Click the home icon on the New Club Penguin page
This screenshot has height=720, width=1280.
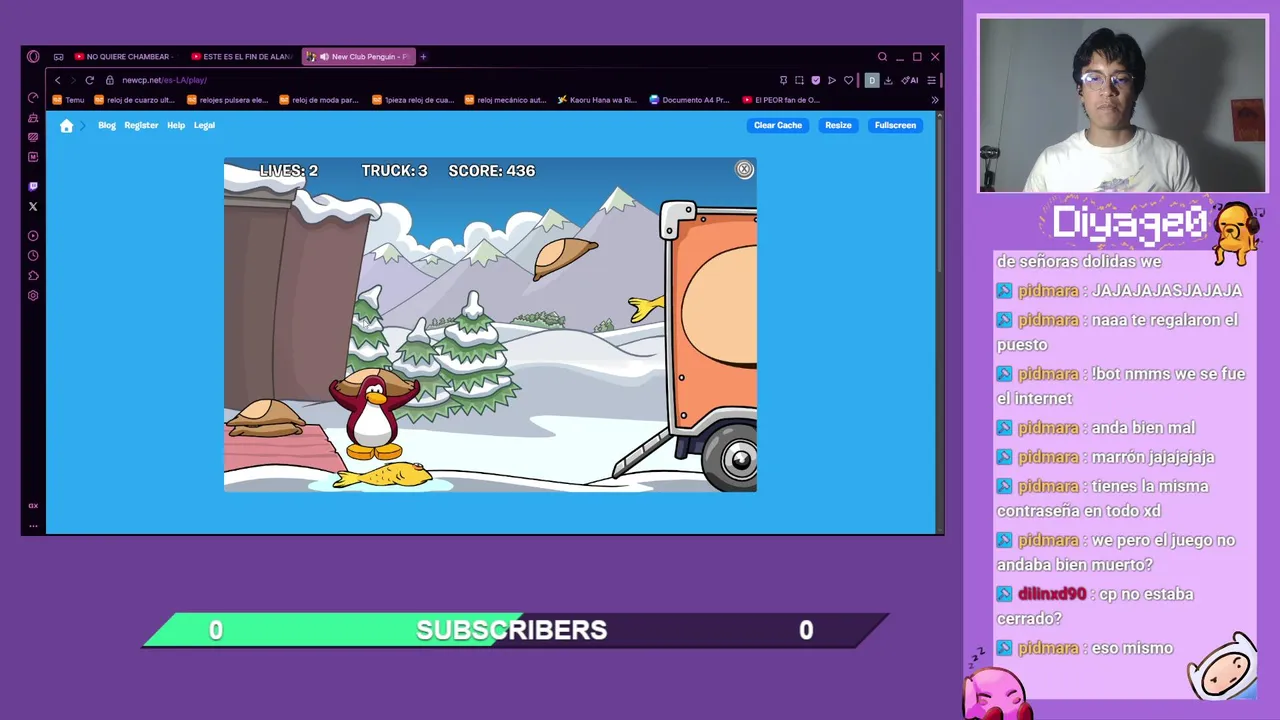point(66,125)
